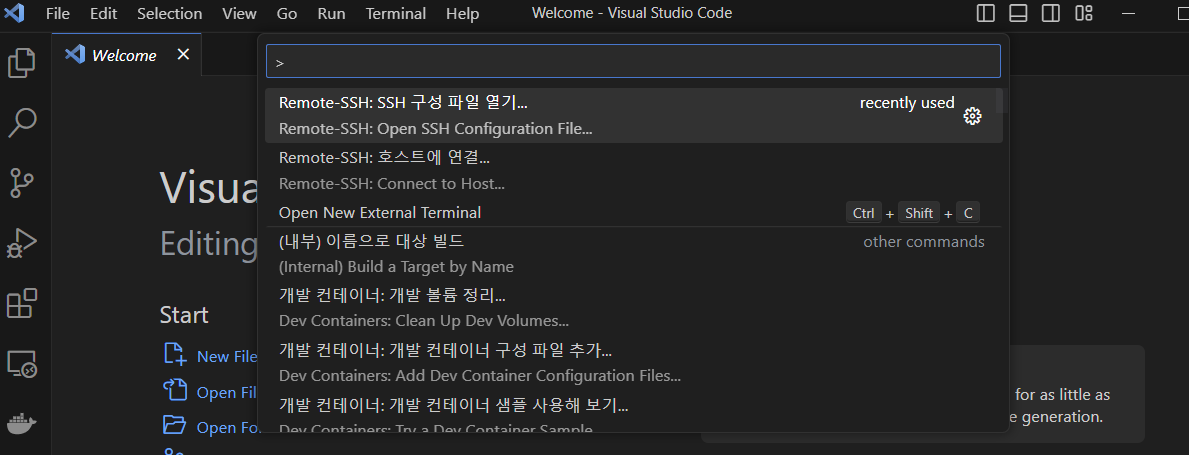Click the New File icon under Start

(174, 354)
